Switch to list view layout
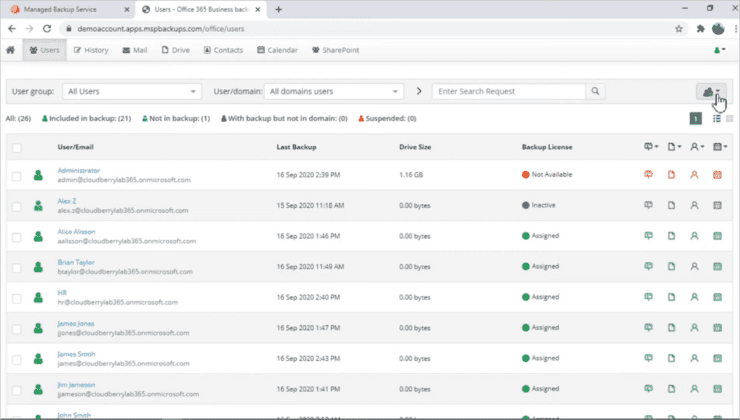 [x=717, y=118]
